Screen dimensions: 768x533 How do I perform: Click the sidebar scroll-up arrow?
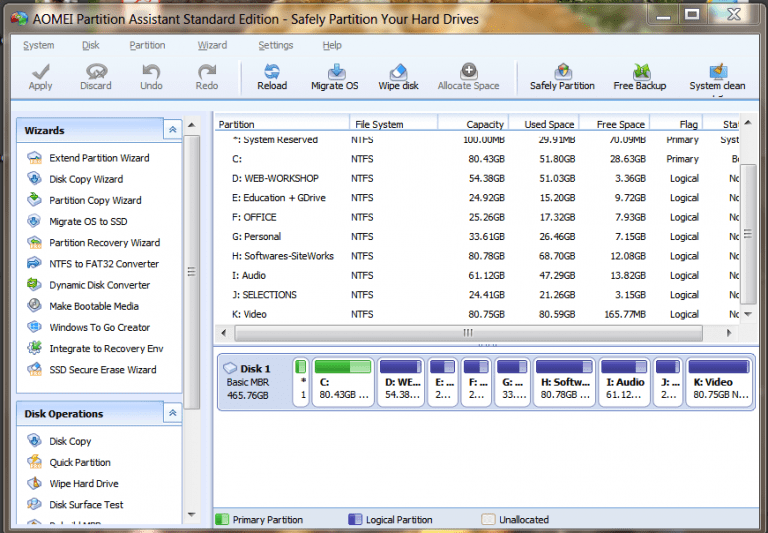coord(192,125)
